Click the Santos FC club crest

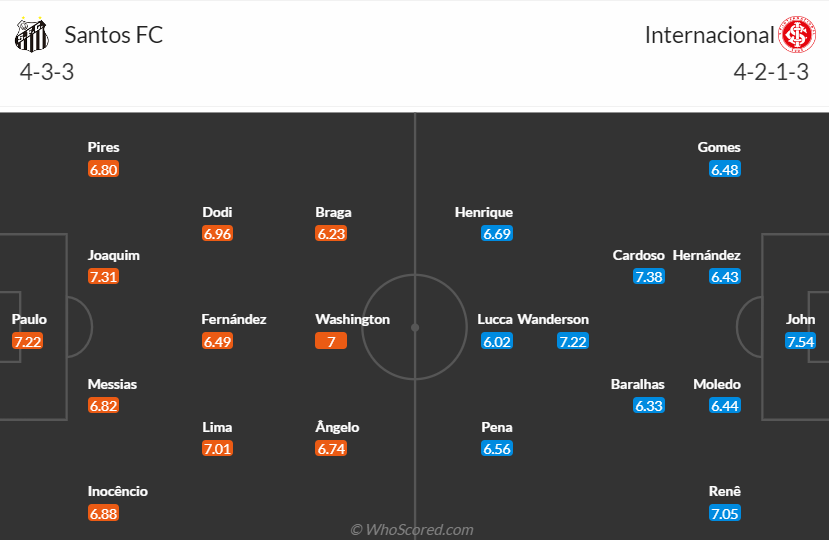tap(31, 35)
